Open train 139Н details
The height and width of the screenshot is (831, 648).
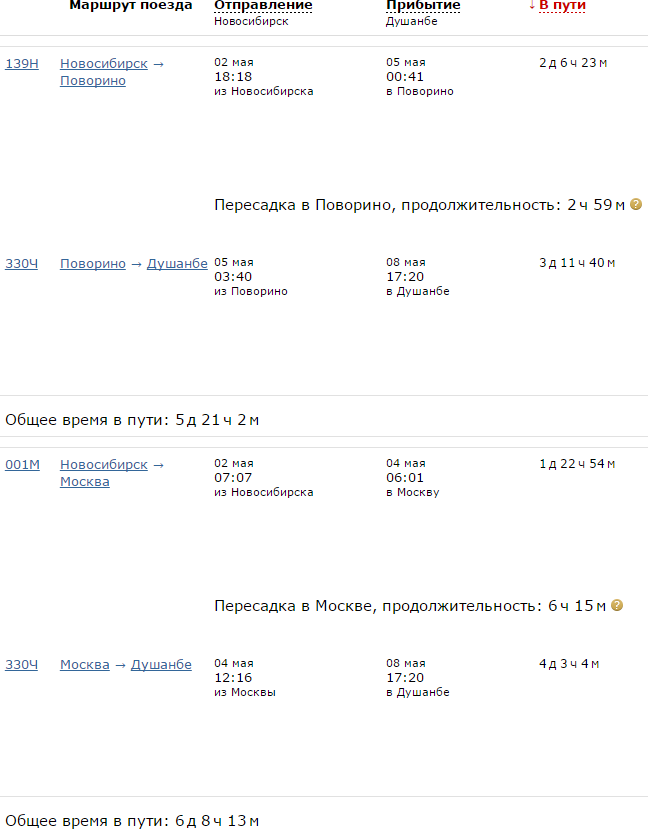click(22, 64)
